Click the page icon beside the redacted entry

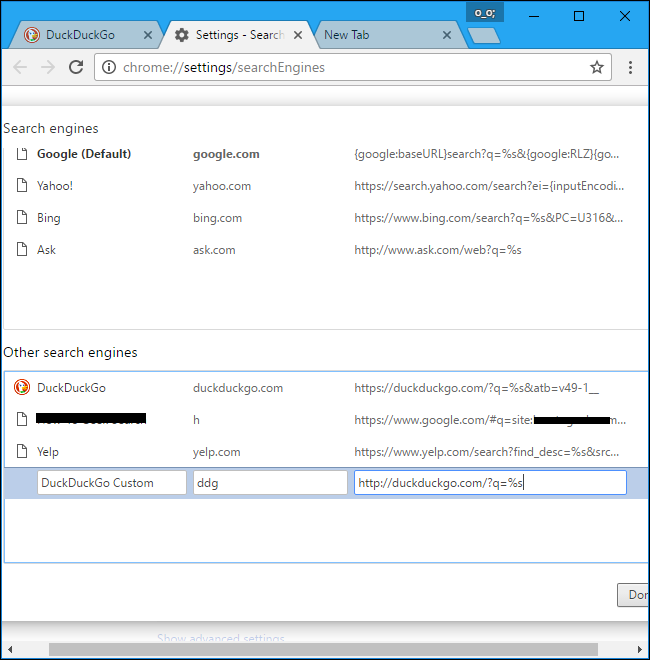pyautogui.click(x=22, y=419)
